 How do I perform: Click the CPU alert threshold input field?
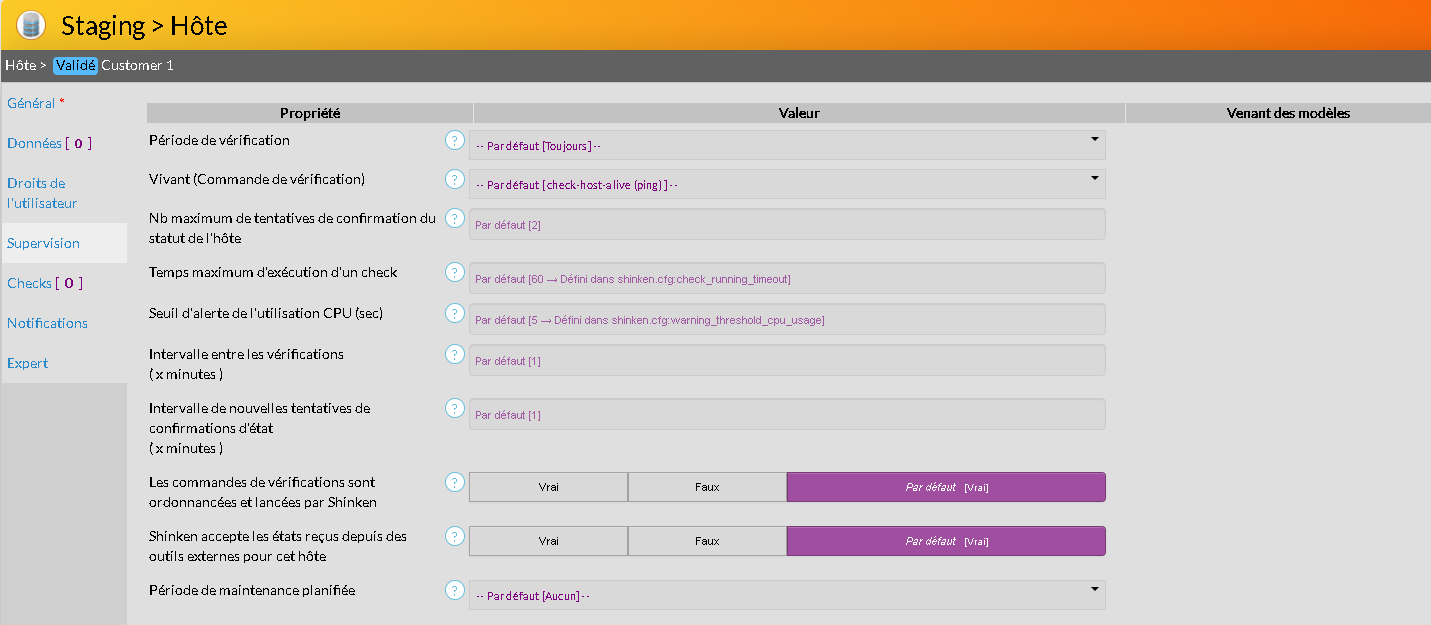787,320
